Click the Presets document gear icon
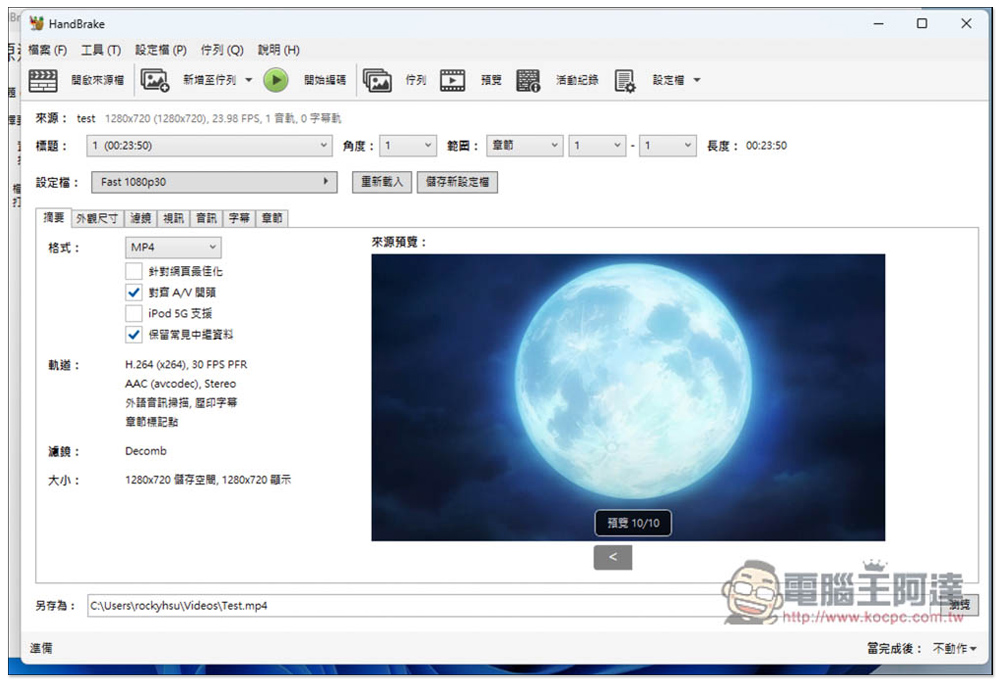This screenshot has height=683, width=1000. (625, 81)
